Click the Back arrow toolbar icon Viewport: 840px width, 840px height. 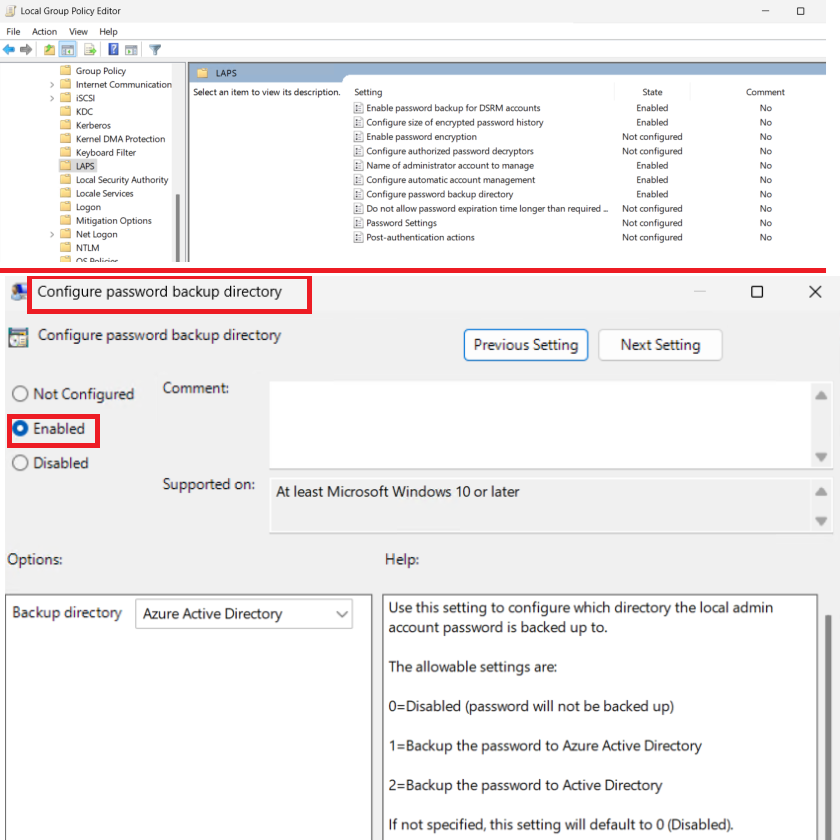pyautogui.click(x=9, y=49)
